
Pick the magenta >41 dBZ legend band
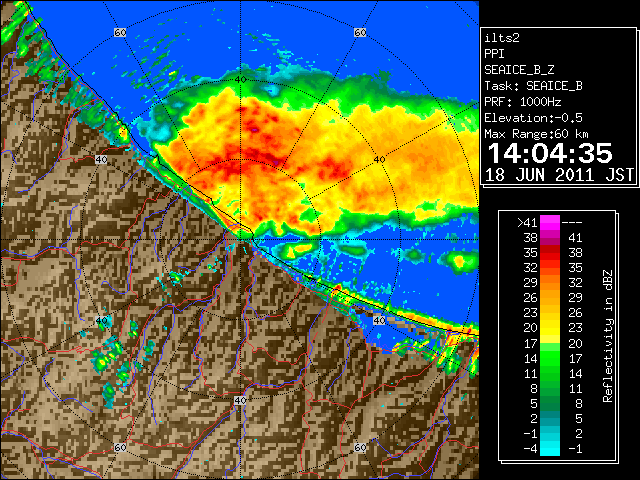coord(550,223)
